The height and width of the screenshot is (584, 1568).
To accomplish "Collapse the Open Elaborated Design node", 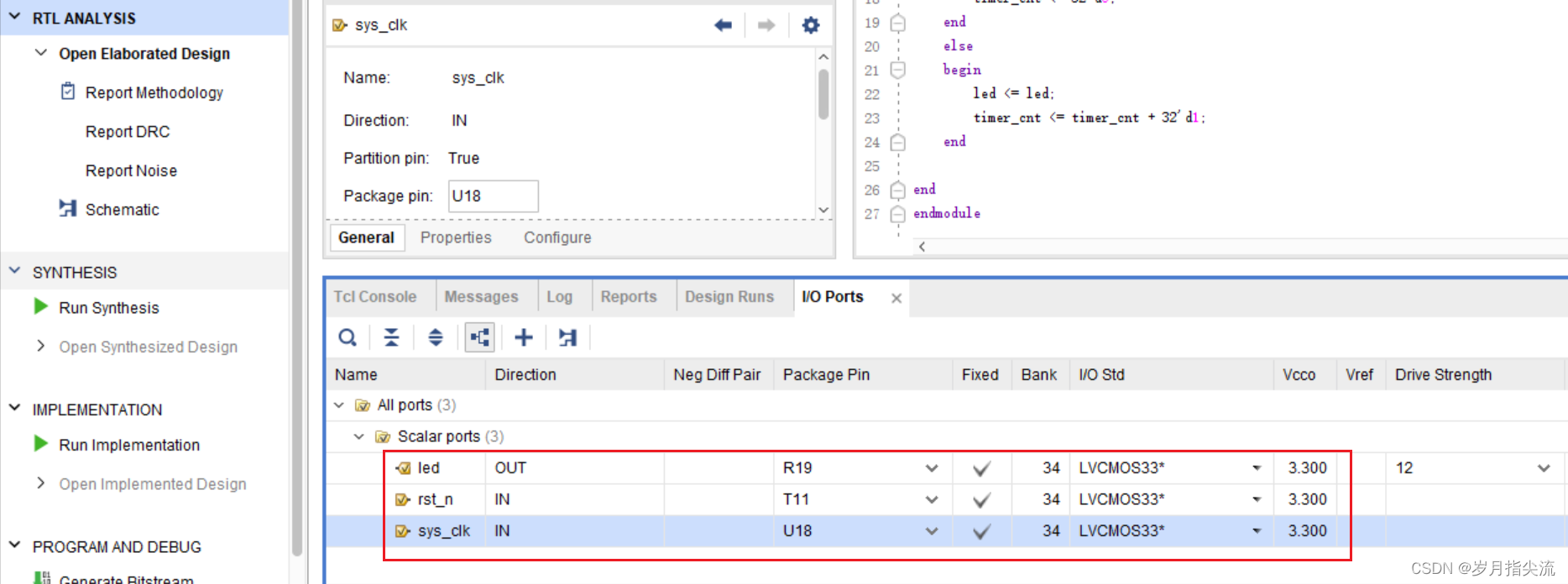I will [x=40, y=53].
